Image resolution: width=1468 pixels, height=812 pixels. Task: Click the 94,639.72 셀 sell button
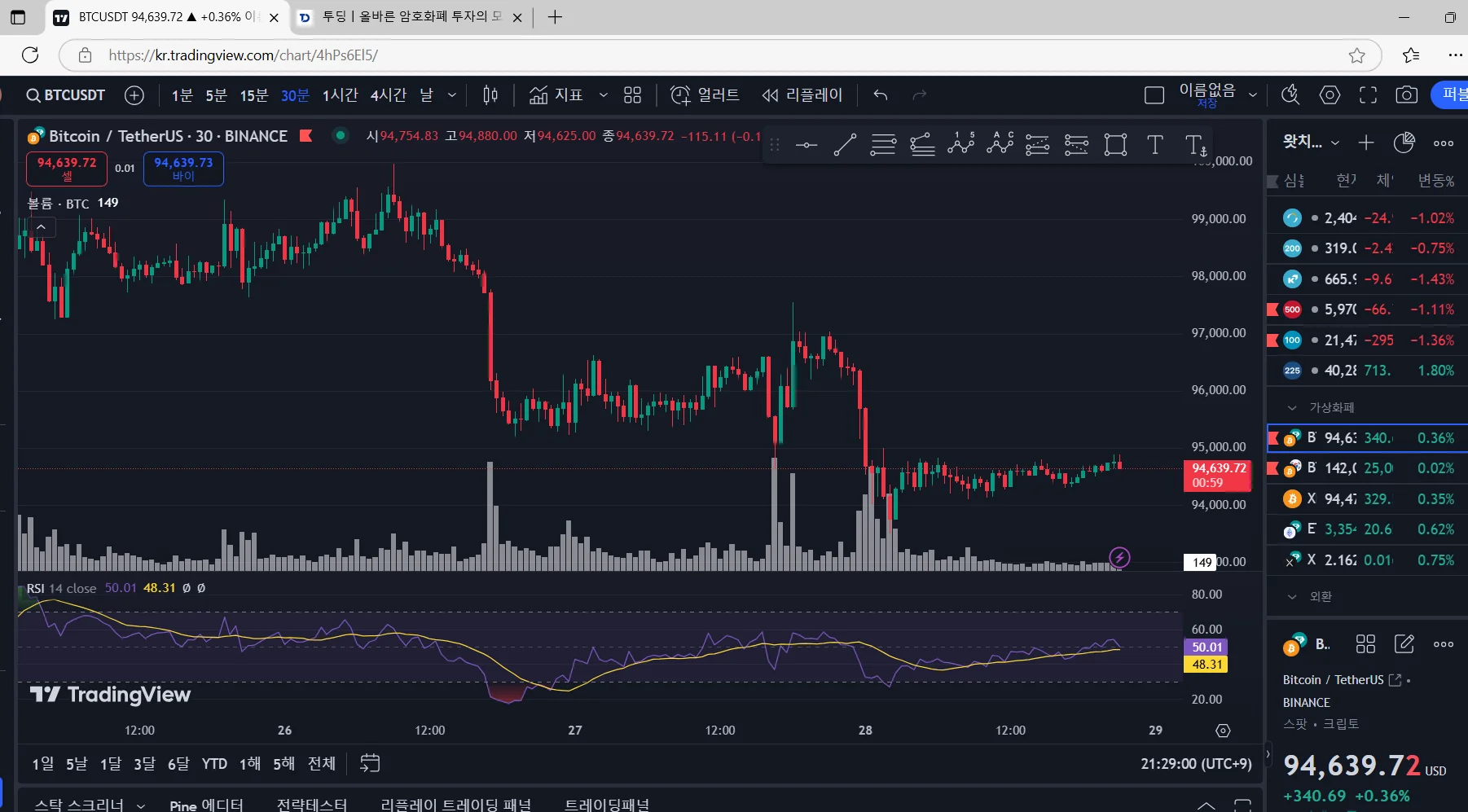[x=67, y=169]
